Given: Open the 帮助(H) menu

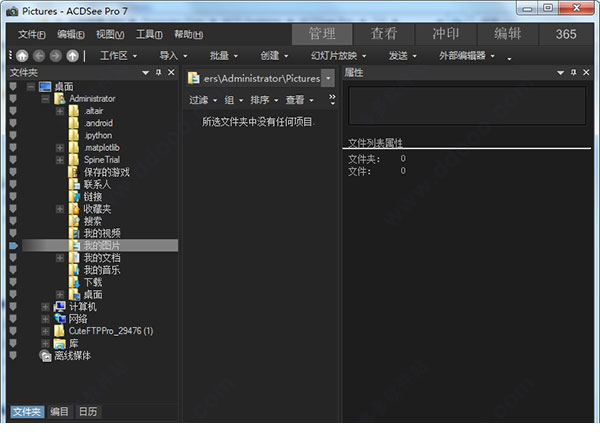Looking at the screenshot, I should coord(188,34).
